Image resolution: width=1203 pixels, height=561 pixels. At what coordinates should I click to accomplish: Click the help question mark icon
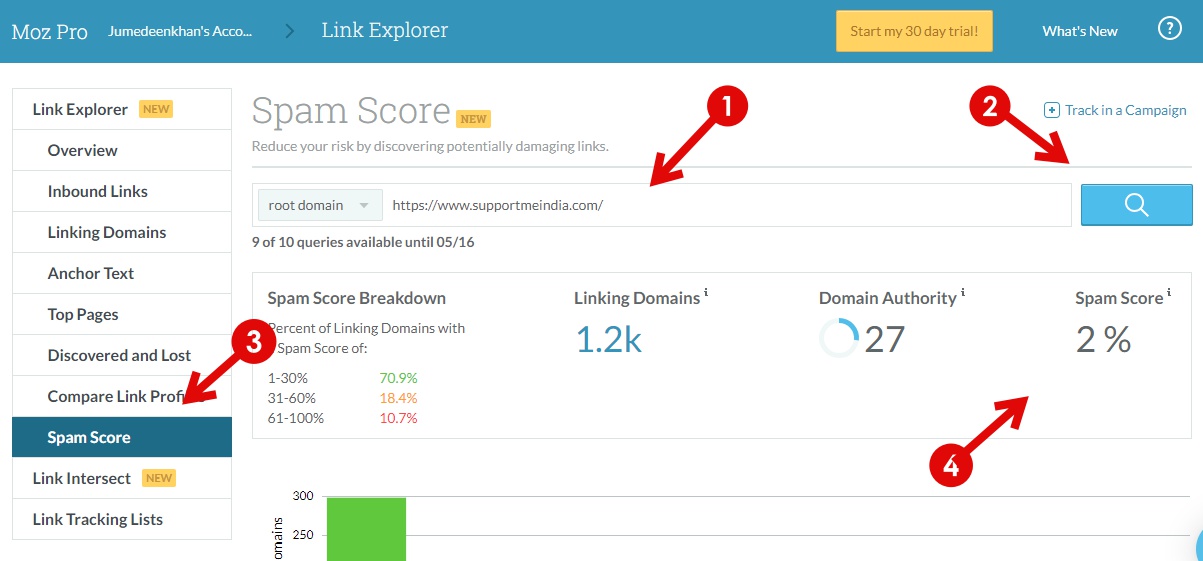[1169, 29]
